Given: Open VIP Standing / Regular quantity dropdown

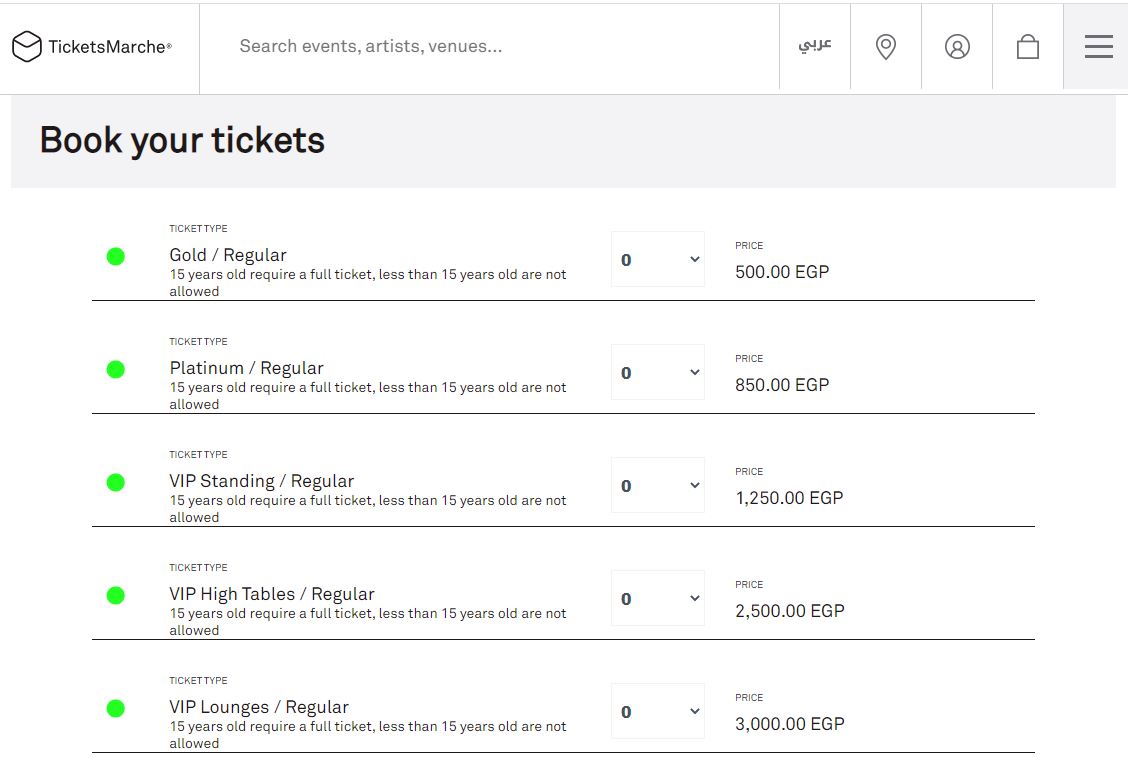Looking at the screenshot, I should click(x=658, y=486).
